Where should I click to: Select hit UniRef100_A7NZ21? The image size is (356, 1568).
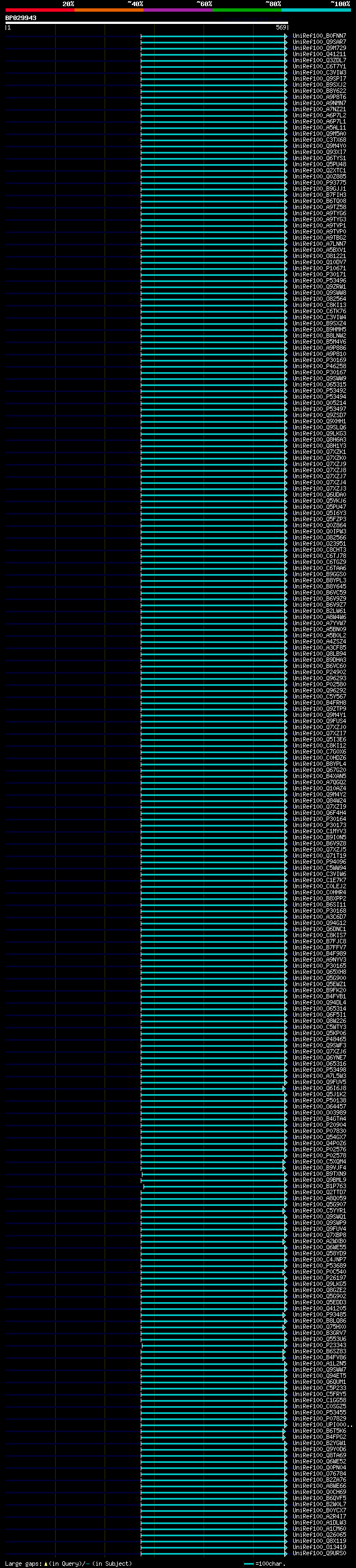pyautogui.click(x=319, y=110)
